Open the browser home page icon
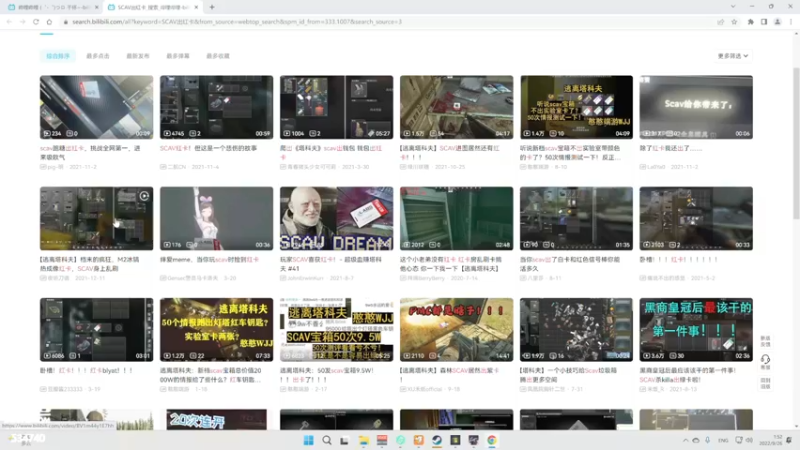This screenshot has height=450, width=800. tap(49, 22)
